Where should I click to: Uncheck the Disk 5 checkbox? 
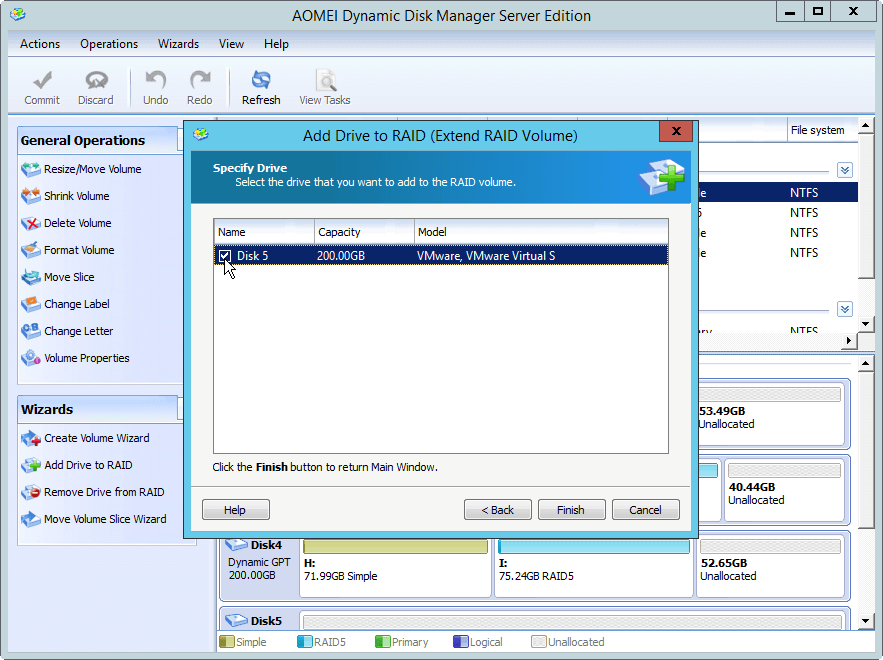click(x=225, y=256)
